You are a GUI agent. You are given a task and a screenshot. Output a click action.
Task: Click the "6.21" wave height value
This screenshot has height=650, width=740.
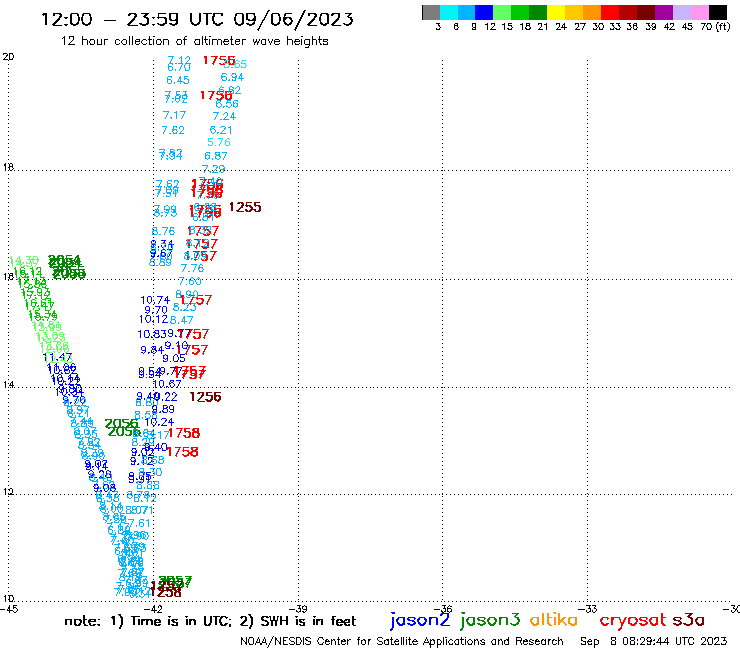click(221, 130)
